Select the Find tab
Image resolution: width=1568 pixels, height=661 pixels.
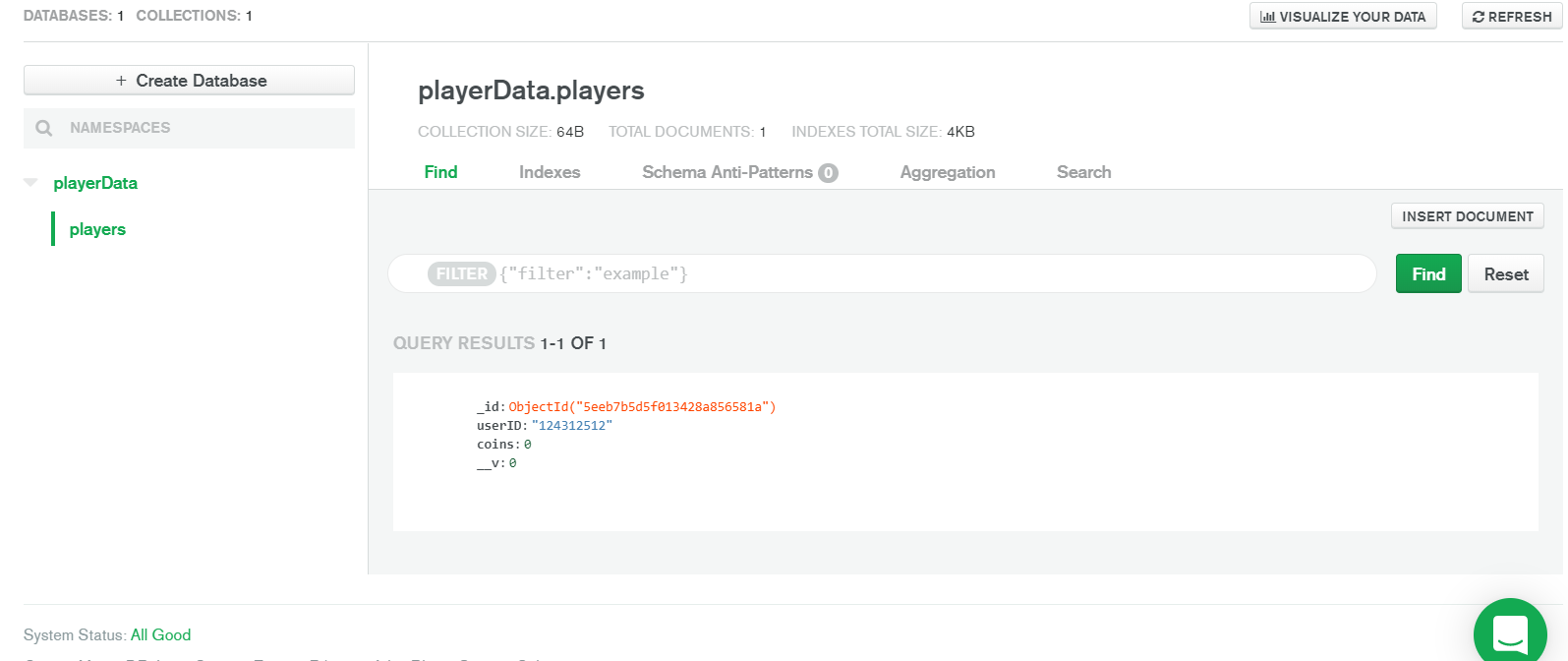[440, 172]
